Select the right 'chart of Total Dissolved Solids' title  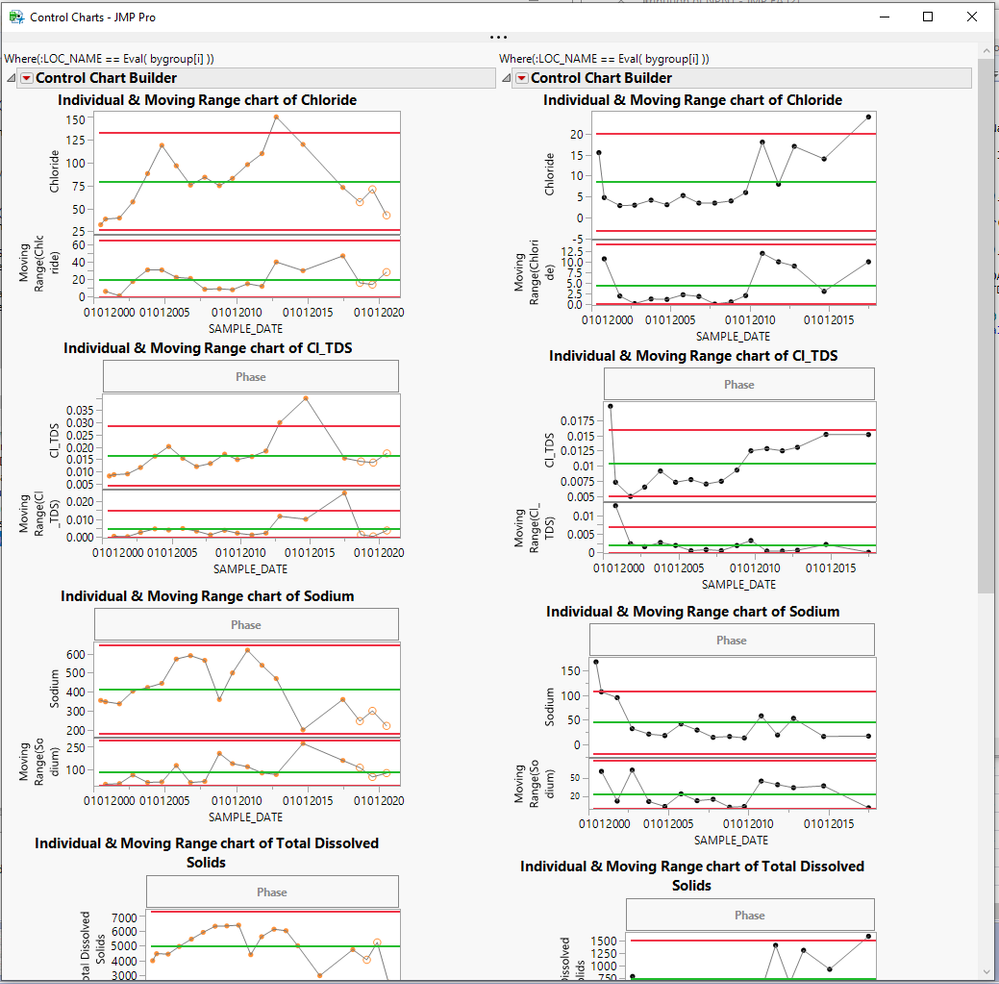[692, 876]
